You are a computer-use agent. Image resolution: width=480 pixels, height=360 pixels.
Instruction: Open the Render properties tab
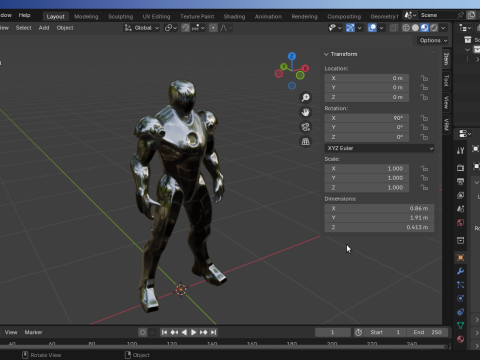[x=460, y=168]
